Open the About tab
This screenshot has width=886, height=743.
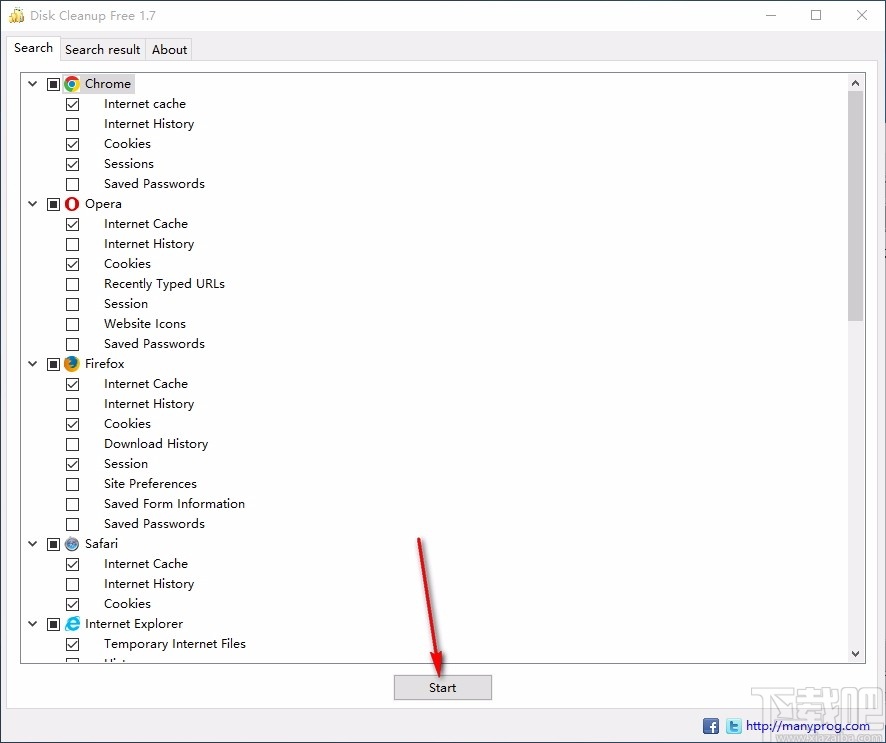pyautogui.click(x=168, y=49)
